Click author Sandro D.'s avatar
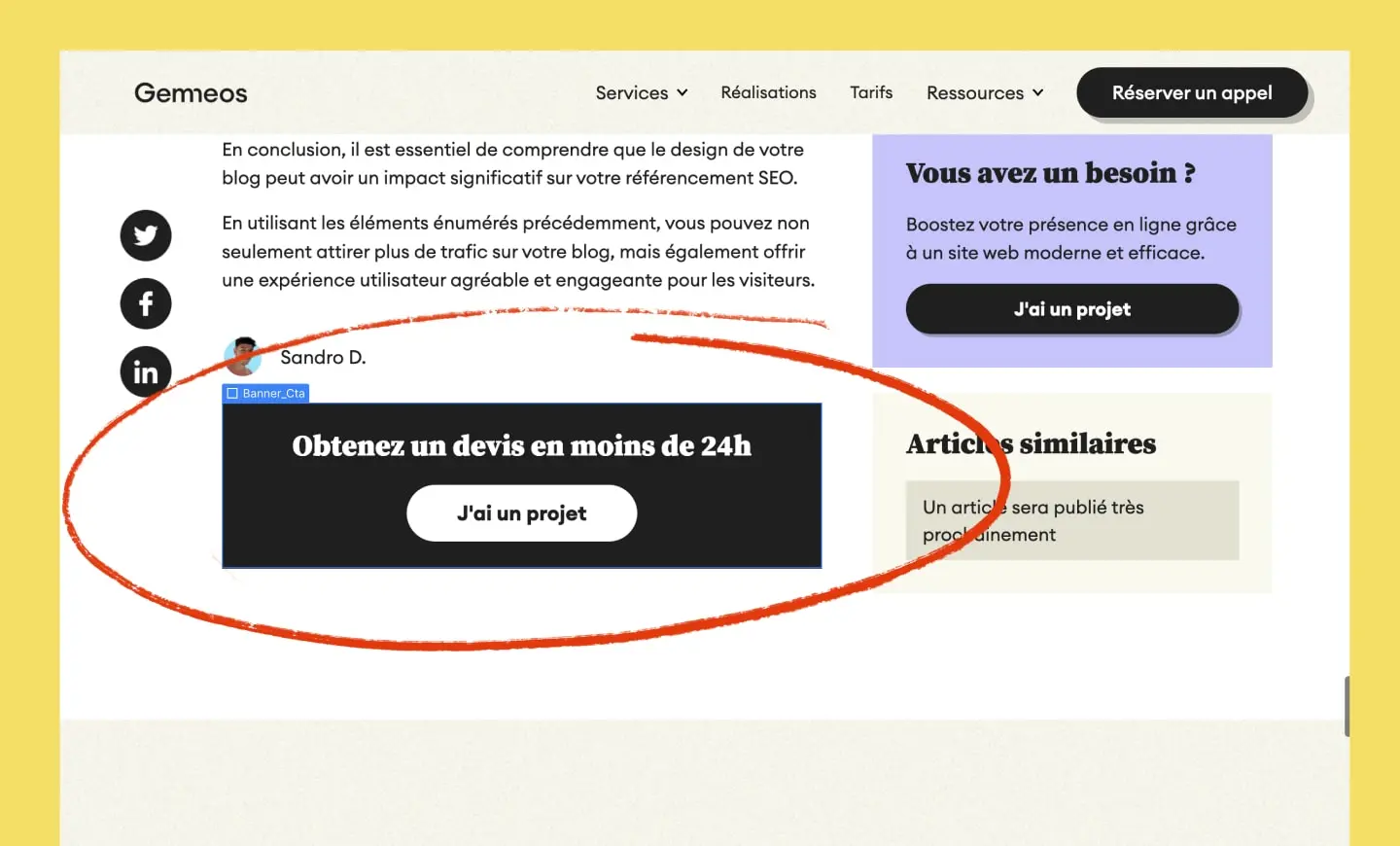 click(x=242, y=357)
